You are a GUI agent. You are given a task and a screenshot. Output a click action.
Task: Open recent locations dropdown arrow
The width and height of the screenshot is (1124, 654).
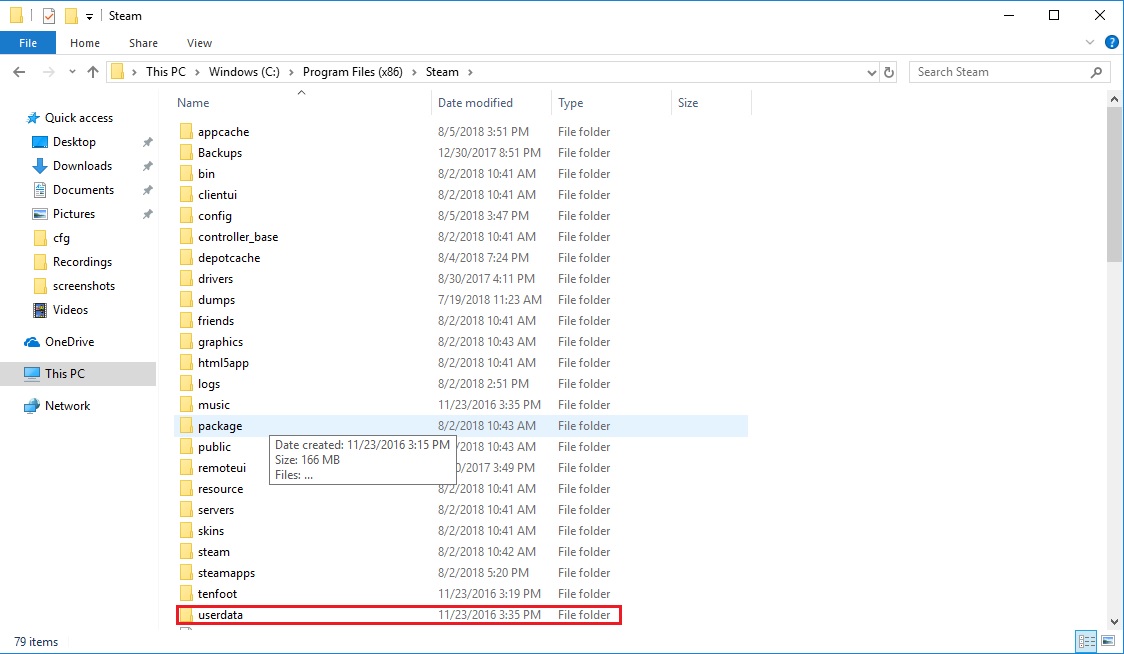tap(72, 72)
